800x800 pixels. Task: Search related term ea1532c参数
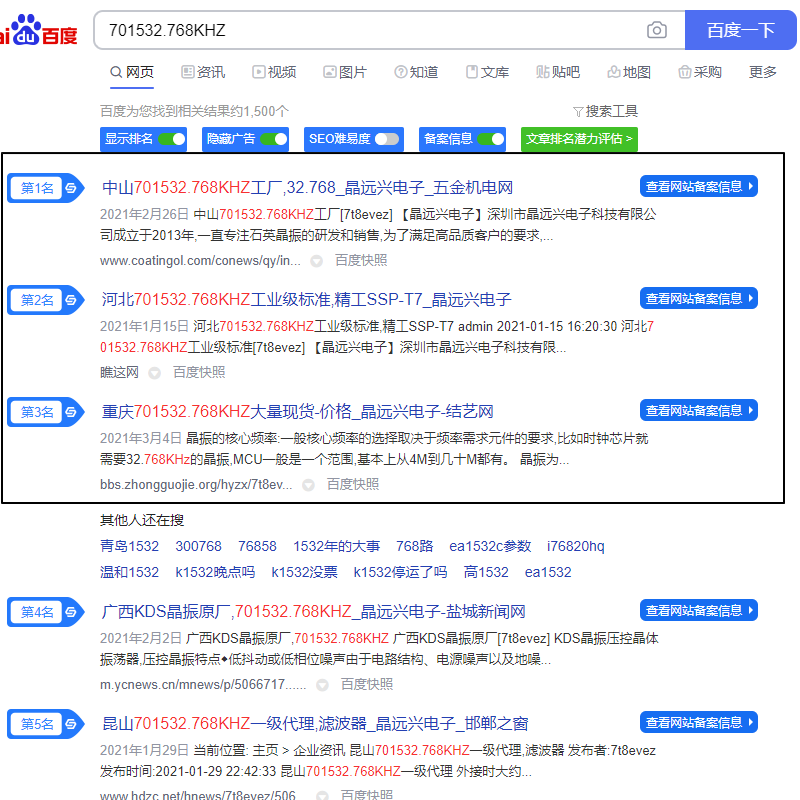tap(490, 546)
